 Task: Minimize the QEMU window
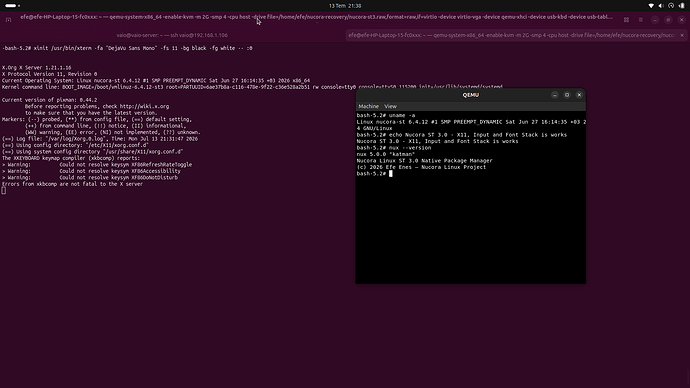point(554,95)
